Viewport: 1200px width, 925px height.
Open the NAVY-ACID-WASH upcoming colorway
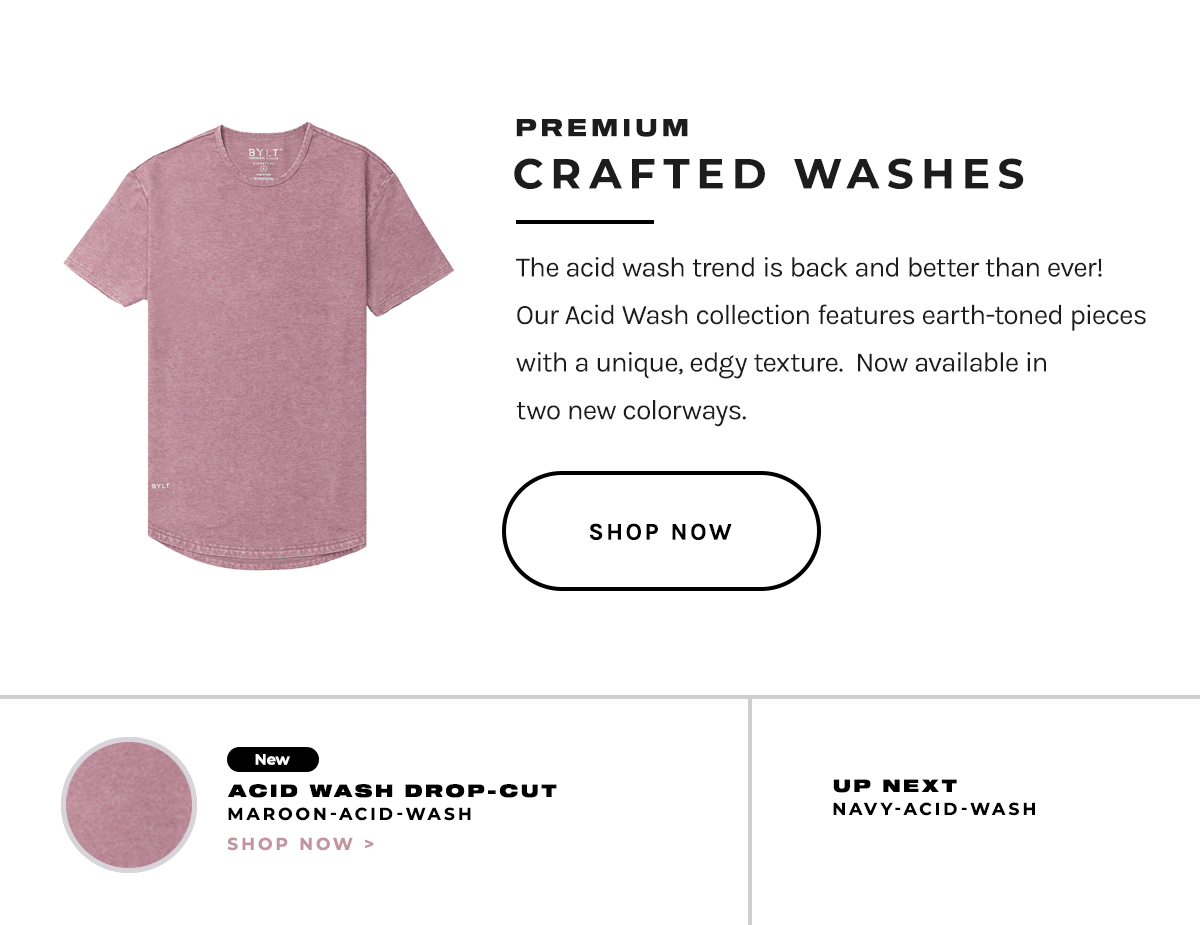pyautogui.click(x=935, y=810)
